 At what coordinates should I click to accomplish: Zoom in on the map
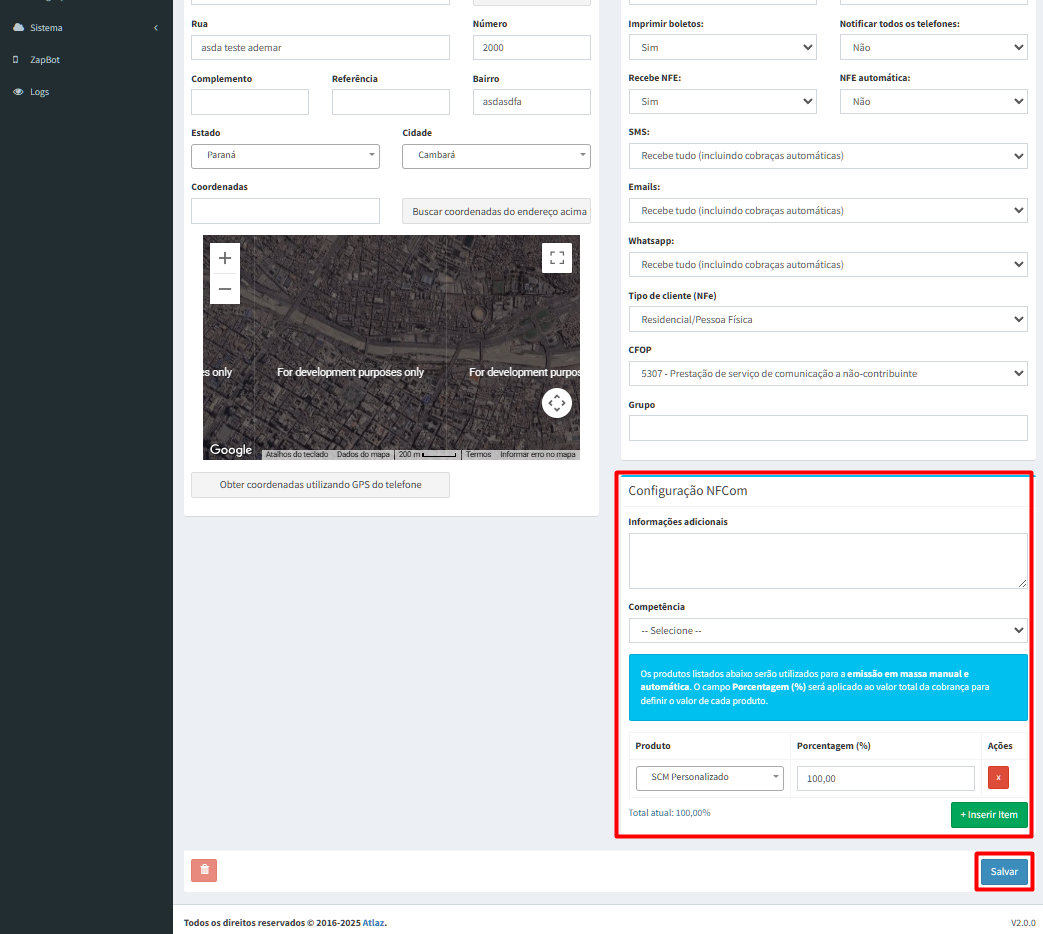tap(225, 258)
